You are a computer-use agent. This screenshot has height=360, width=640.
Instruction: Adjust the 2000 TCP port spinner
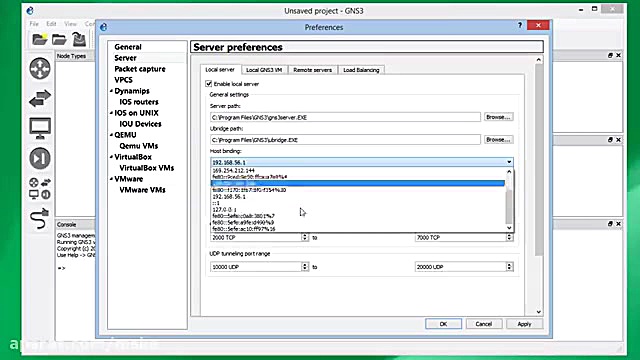[x=304, y=237]
